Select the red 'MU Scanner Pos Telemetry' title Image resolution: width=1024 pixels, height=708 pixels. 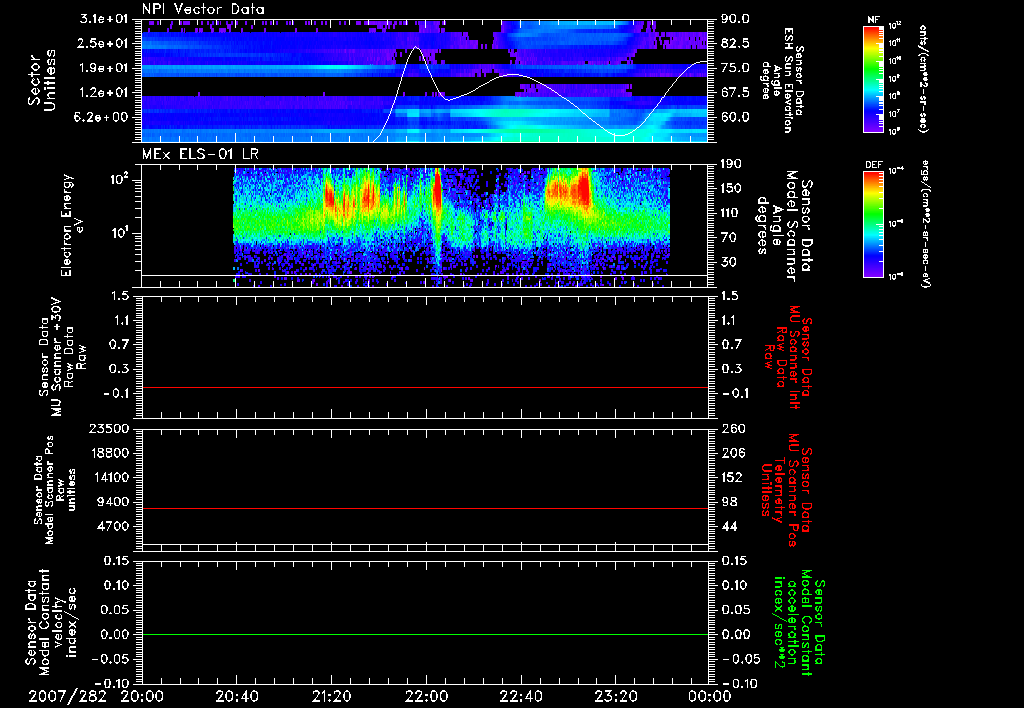(x=786, y=489)
